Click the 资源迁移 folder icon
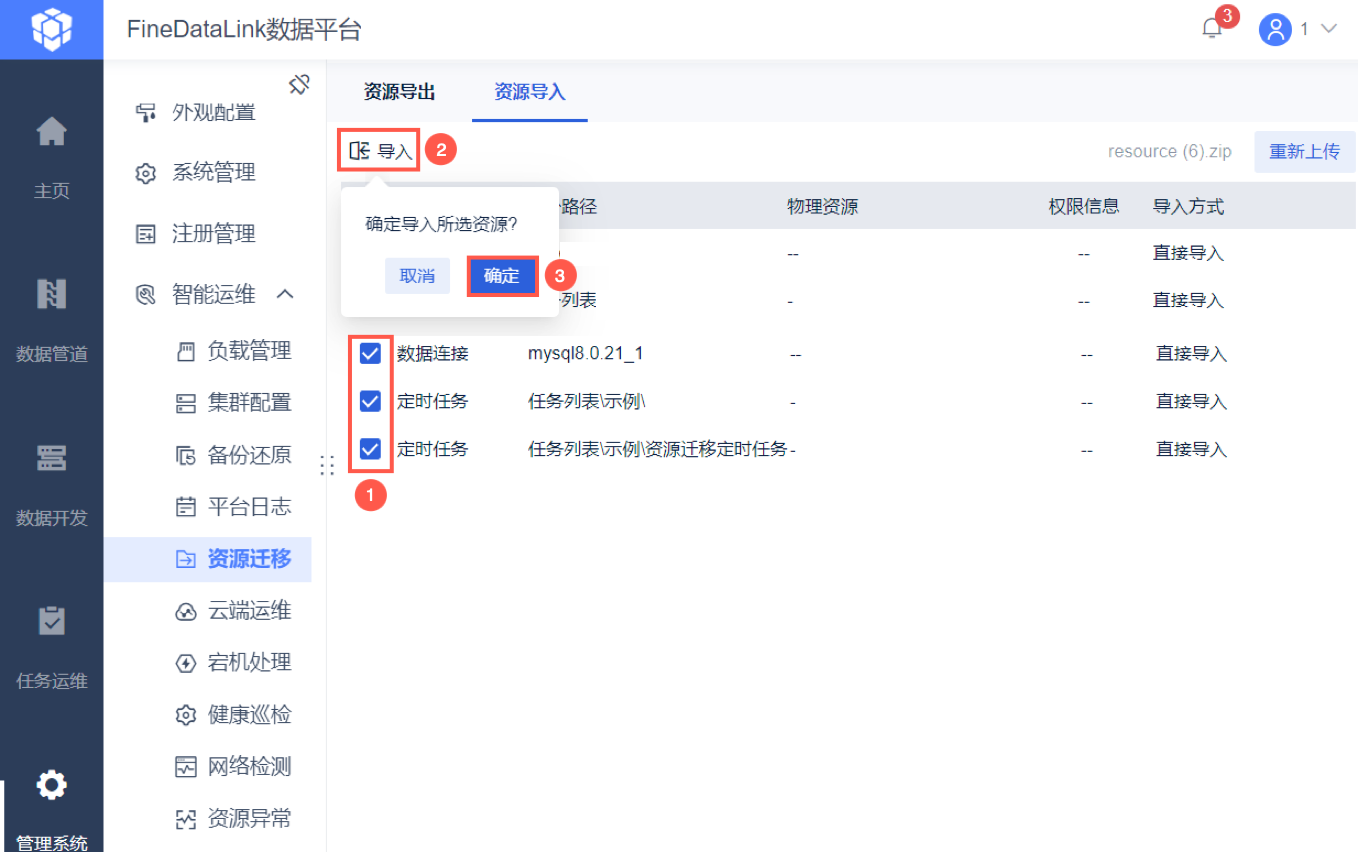 [x=186, y=559]
